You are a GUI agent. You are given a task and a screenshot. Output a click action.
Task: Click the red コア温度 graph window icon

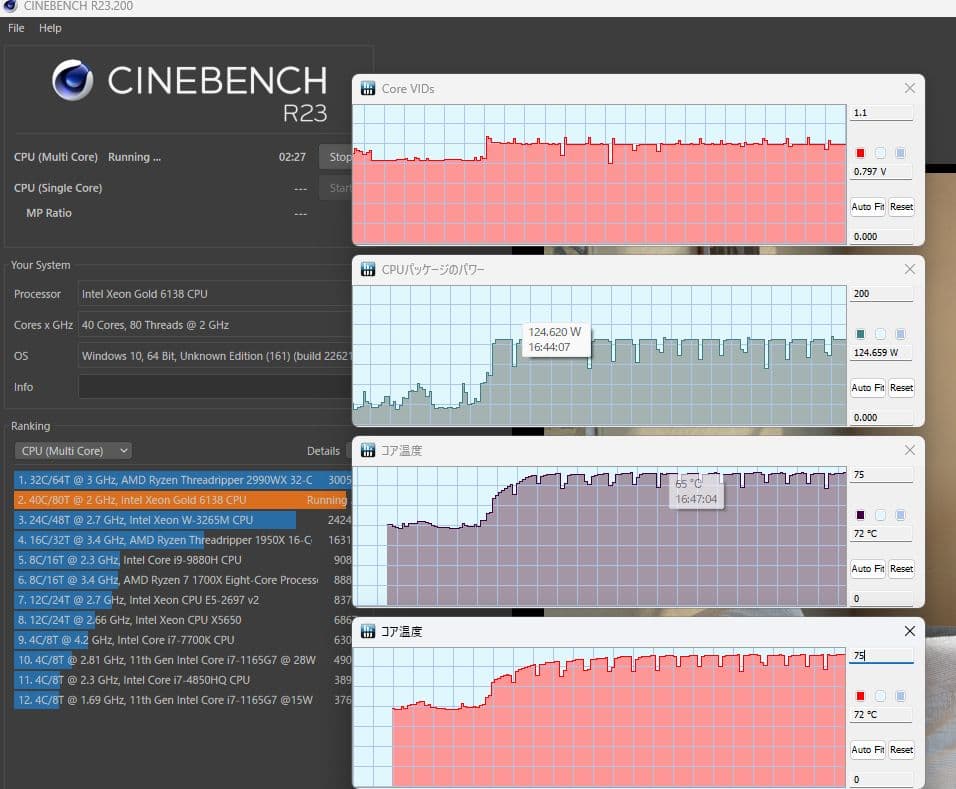tap(367, 632)
